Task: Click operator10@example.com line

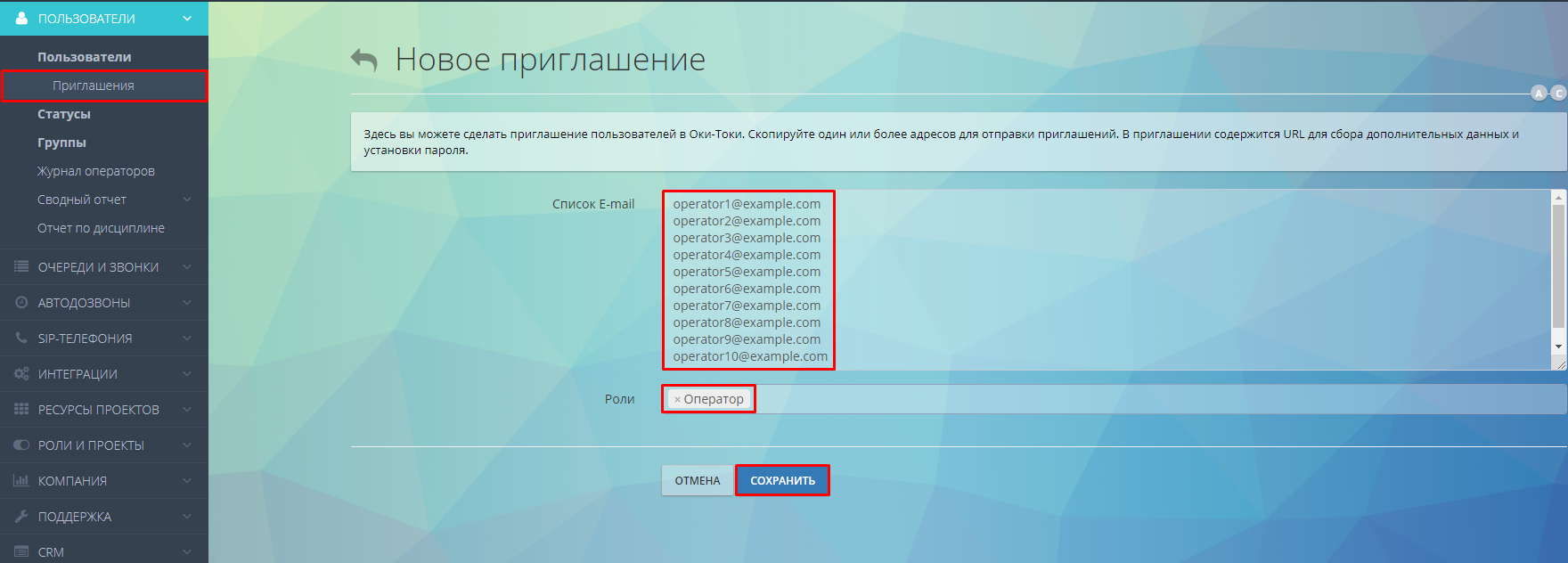Action: pyautogui.click(x=750, y=356)
